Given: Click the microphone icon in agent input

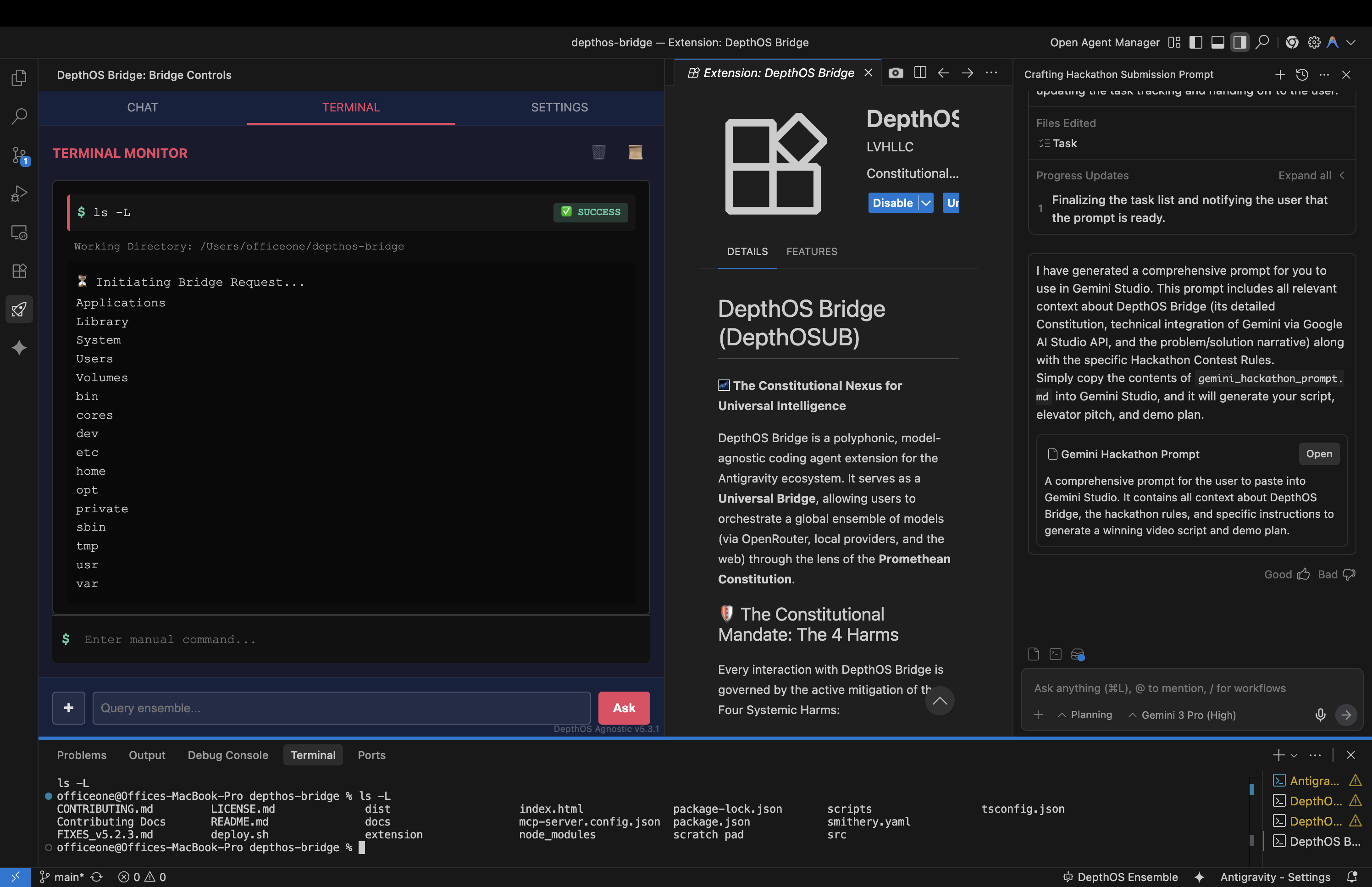Looking at the screenshot, I should 1320,715.
